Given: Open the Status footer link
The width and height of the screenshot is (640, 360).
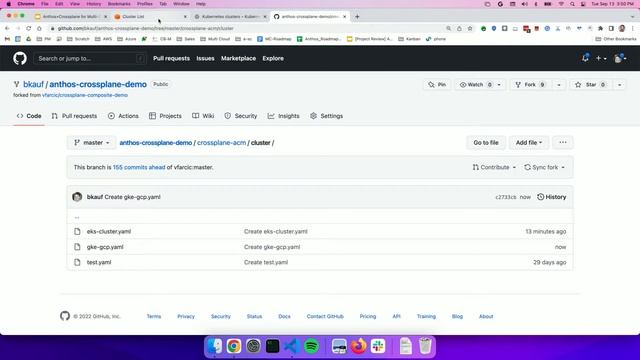Looking at the screenshot, I should click(x=254, y=316).
